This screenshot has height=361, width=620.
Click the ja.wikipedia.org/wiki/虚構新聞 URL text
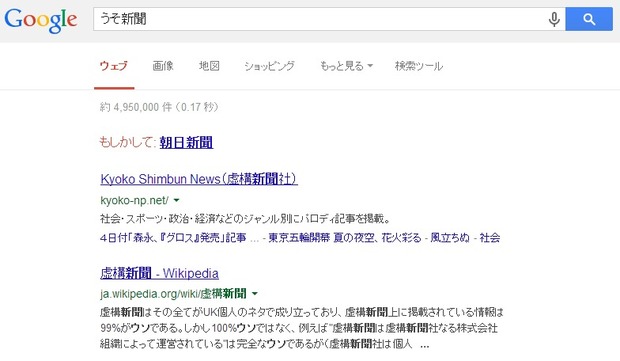tap(173, 294)
